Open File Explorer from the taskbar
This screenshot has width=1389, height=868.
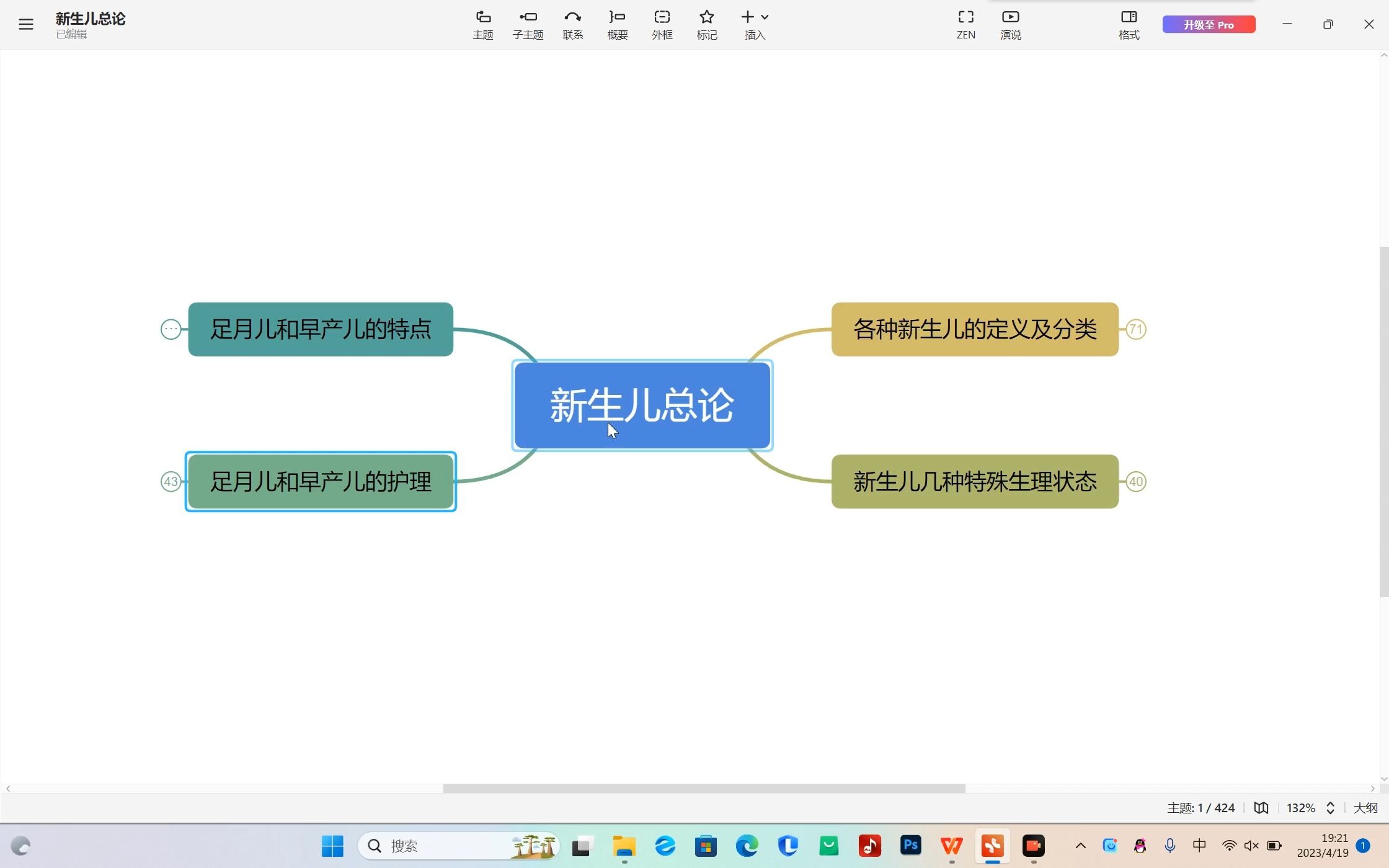coord(624,846)
